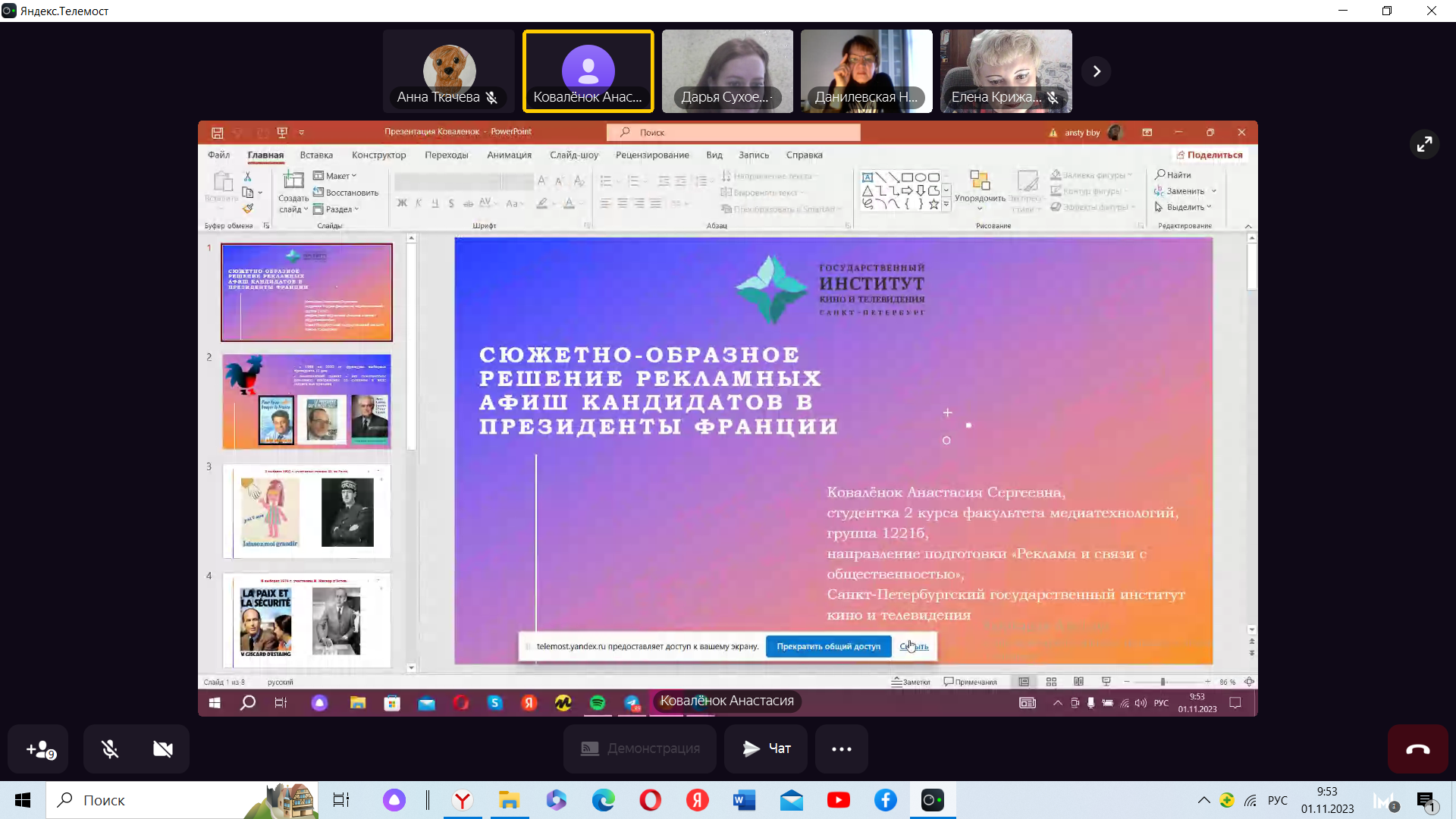The height and width of the screenshot is (819, 1456).
Task: Open the Справка ribbon tab
Action: [x=804, y=155]
